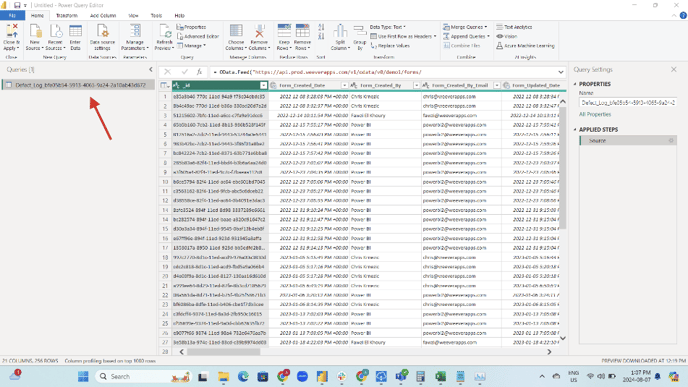Open Manage Parameters
688x387 pixels.
(135, 37)
